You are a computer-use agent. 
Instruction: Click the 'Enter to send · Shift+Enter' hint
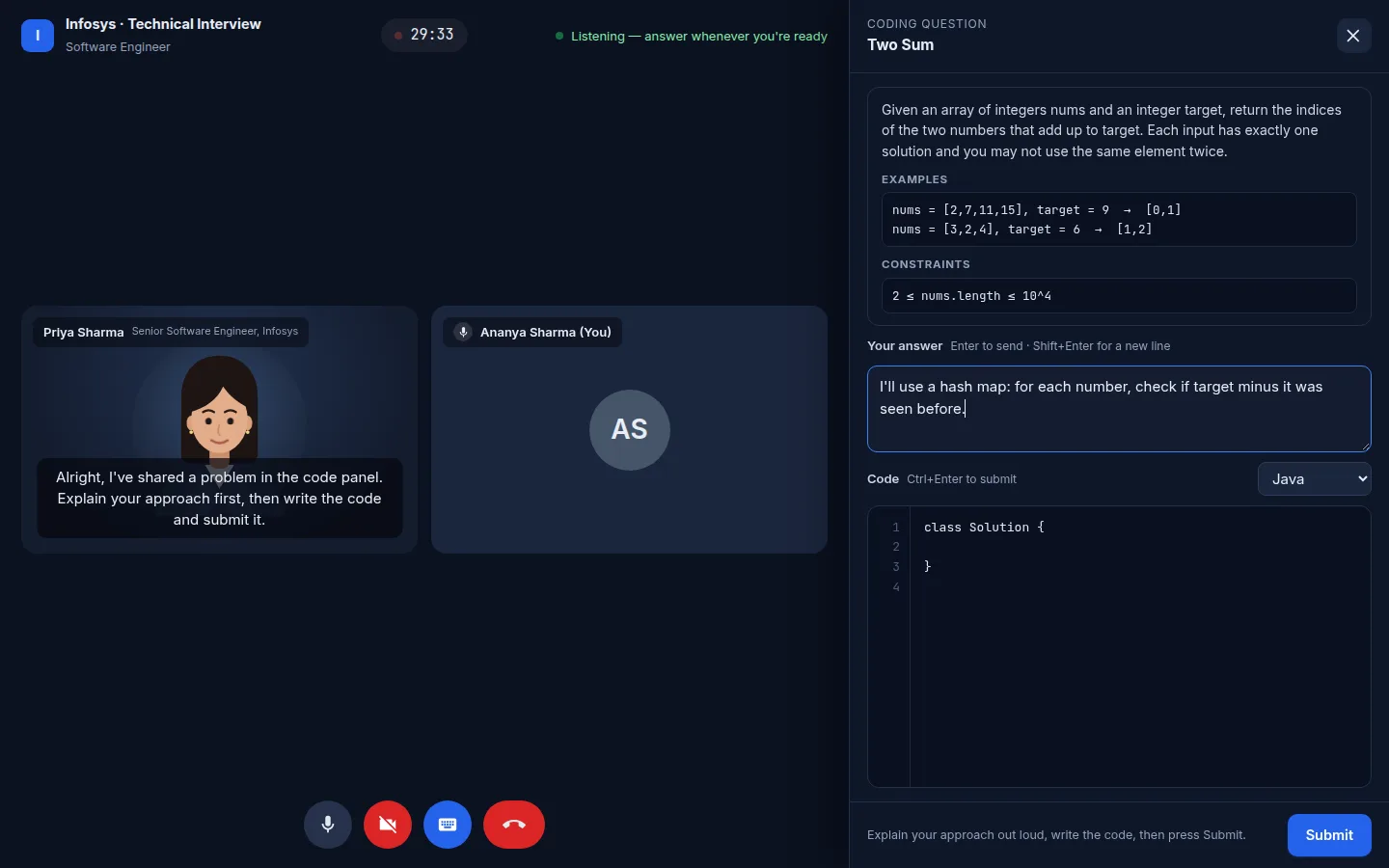point(1060,346)
